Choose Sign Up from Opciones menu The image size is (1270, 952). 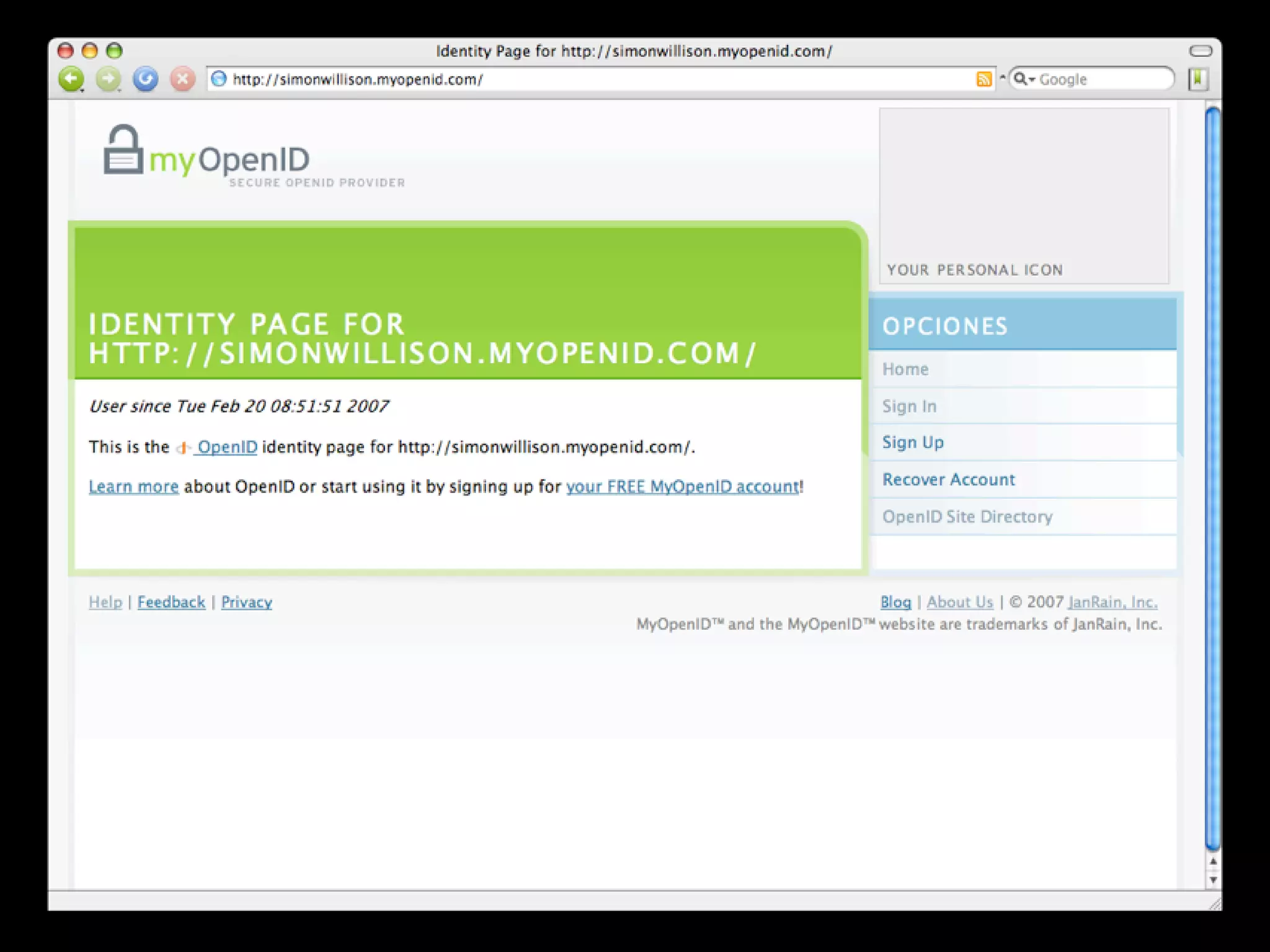point(1024,443)
